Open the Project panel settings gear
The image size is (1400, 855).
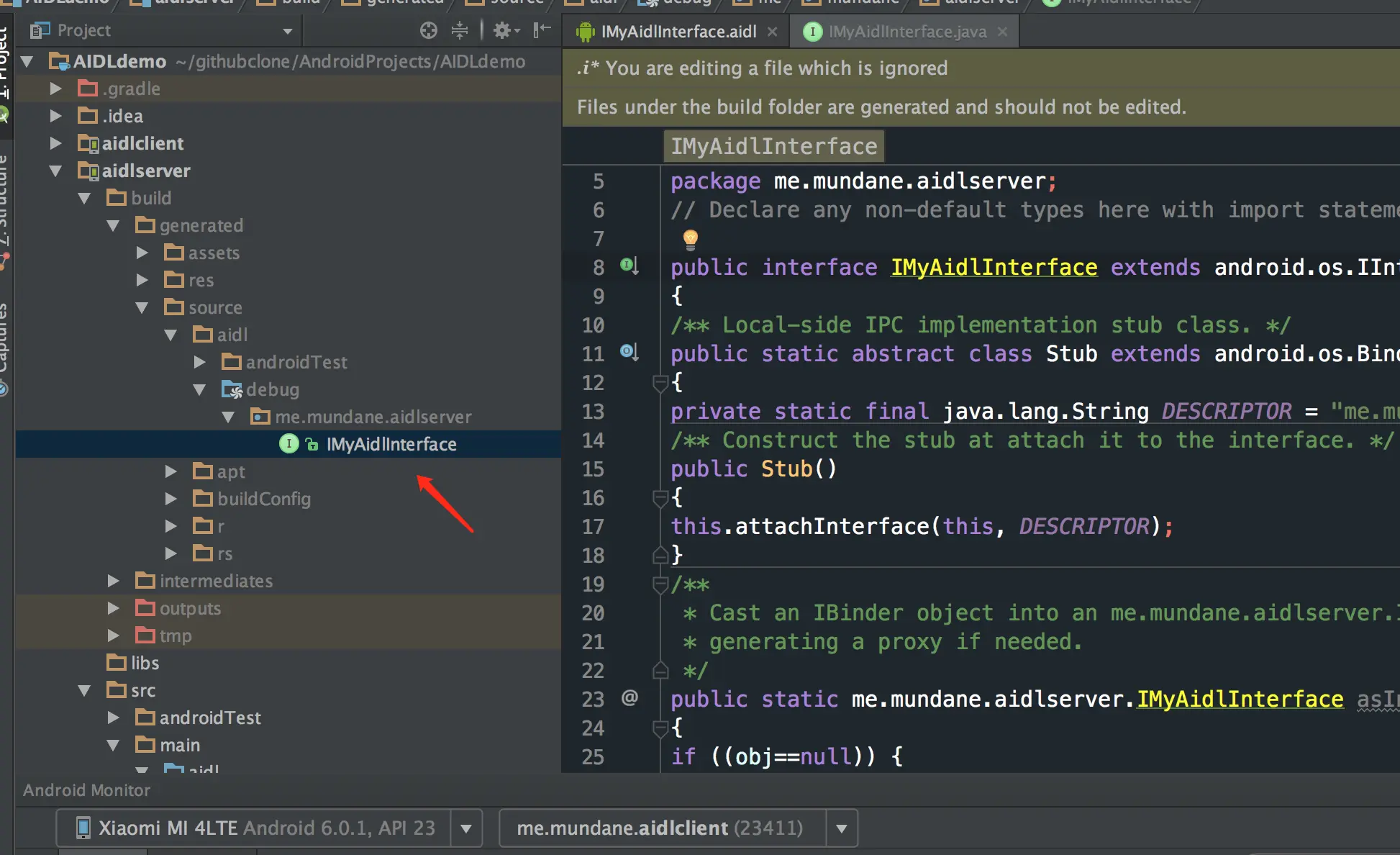(504, 30)
